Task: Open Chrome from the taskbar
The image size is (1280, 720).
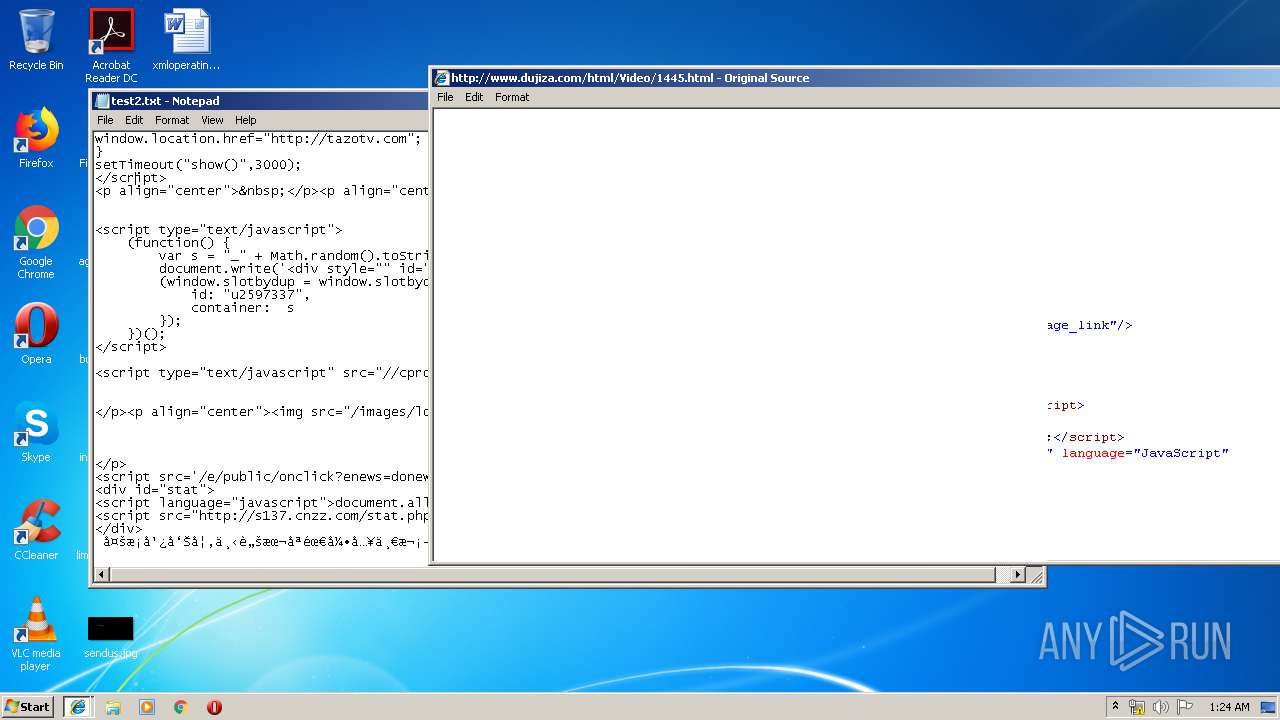Action: coord(181,707)
